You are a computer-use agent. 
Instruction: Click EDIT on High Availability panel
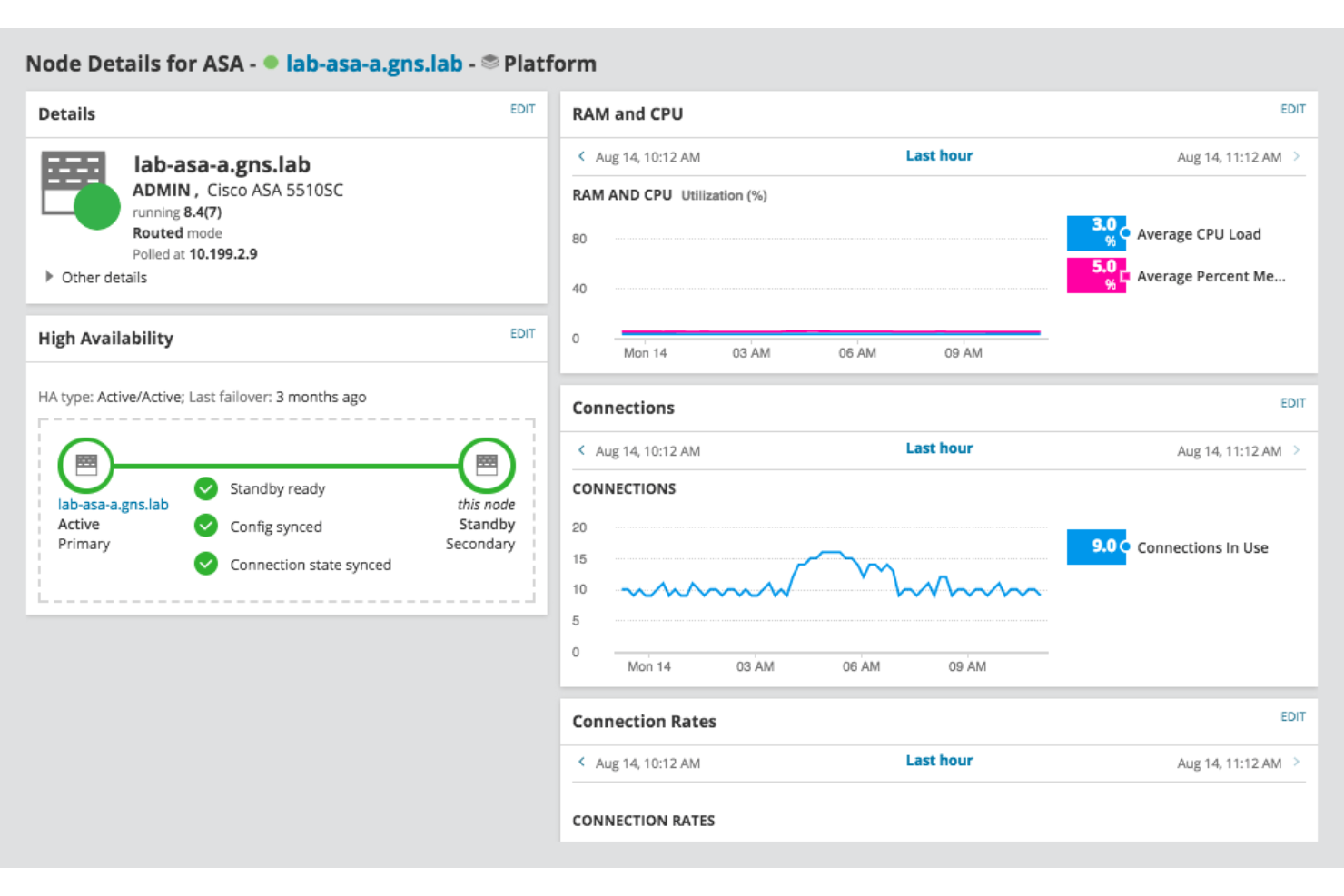tap(522, 333)
